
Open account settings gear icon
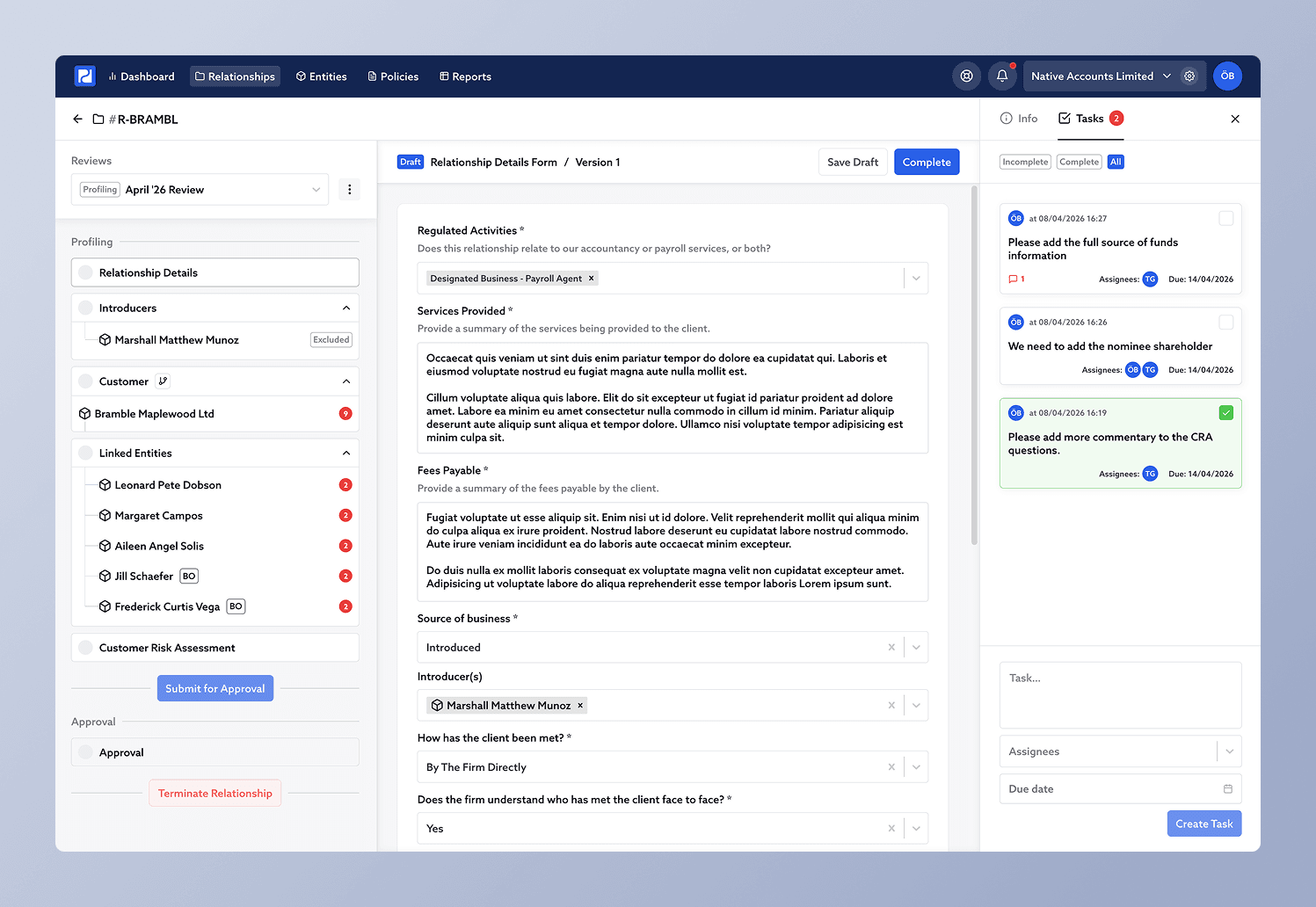(1189, 76)
